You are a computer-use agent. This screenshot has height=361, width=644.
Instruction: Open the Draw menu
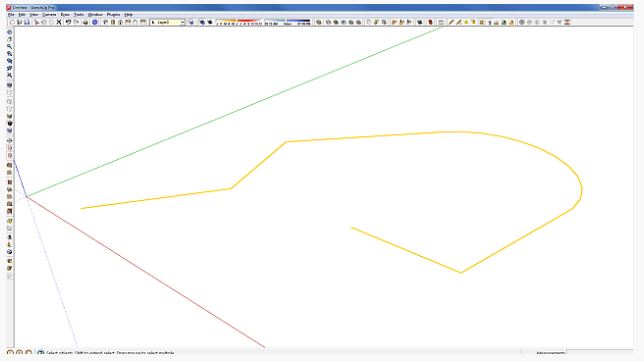click(x=65, y=14)
